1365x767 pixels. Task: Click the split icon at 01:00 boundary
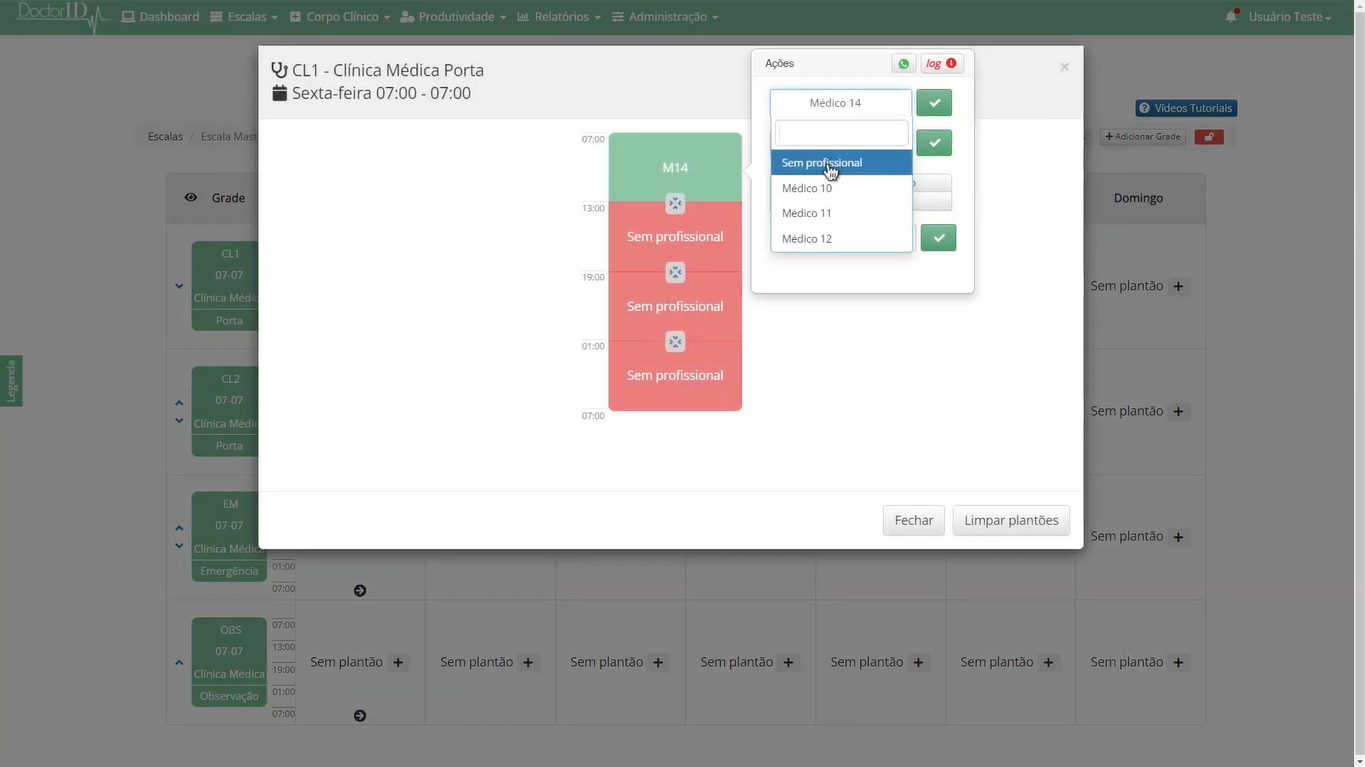[675, 342]
